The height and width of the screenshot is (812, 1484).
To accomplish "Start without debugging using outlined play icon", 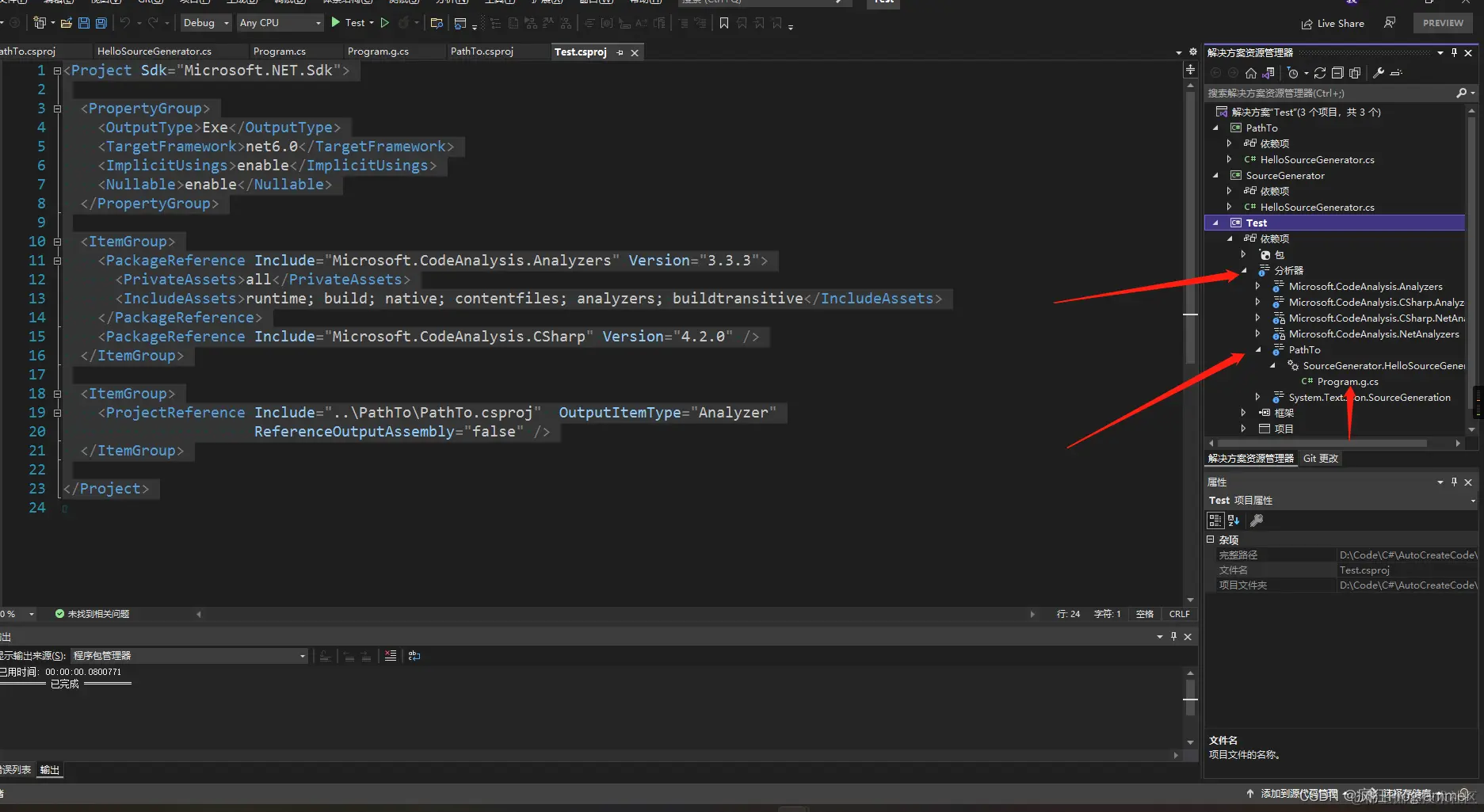I will pyautogui.click(x=385, y=23).
